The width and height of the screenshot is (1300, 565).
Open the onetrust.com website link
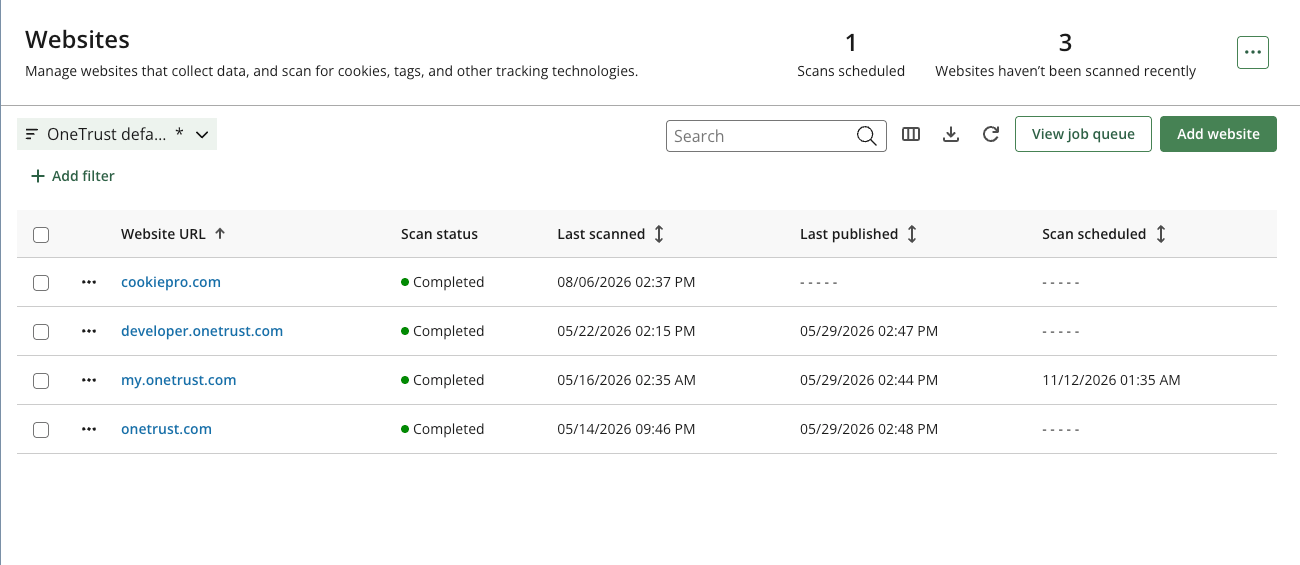pos(166,429)
